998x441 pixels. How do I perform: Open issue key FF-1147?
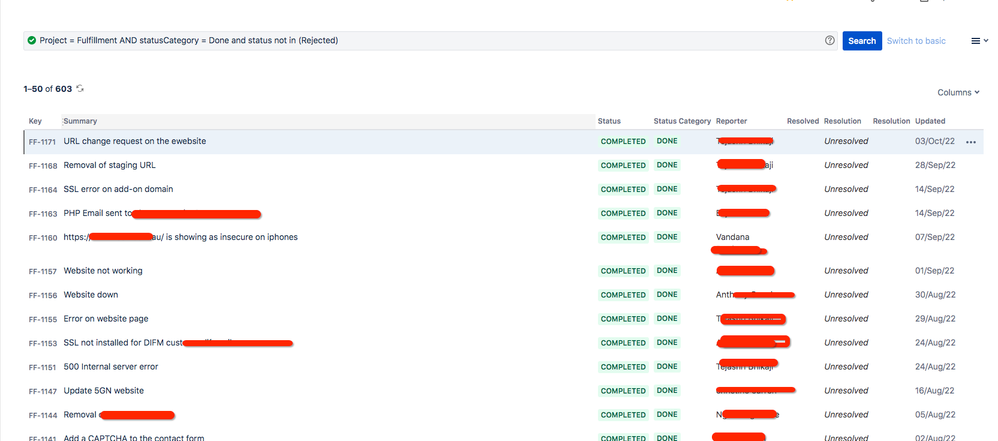43,391
